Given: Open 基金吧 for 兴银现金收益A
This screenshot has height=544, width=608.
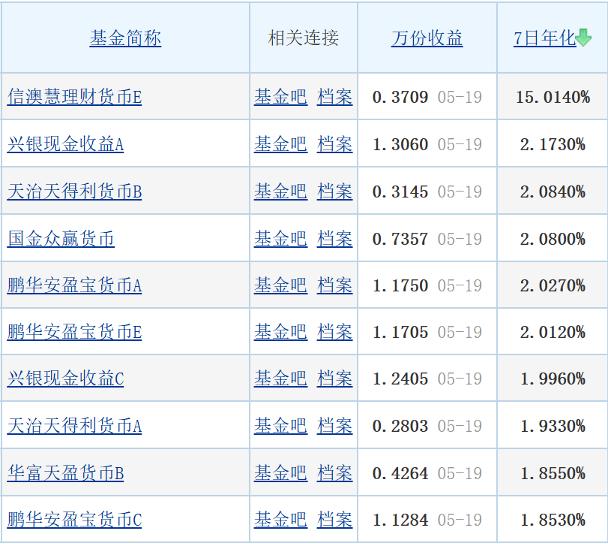Looking at the screenshot, I should tap(281, 144).
